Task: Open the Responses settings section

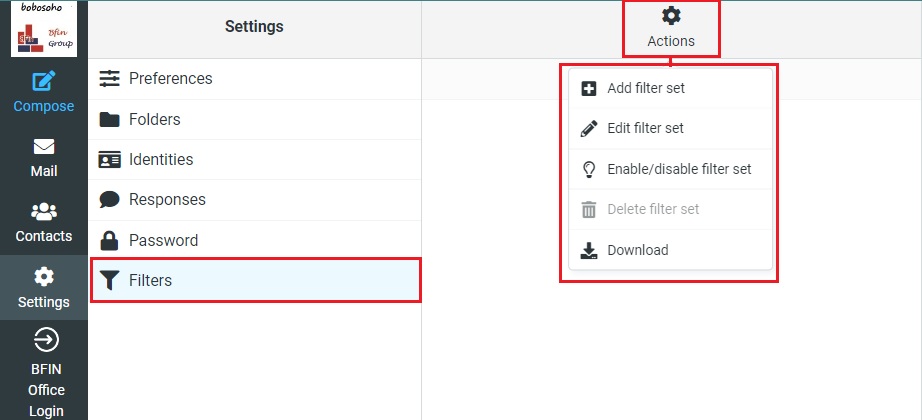Action: 167,199
